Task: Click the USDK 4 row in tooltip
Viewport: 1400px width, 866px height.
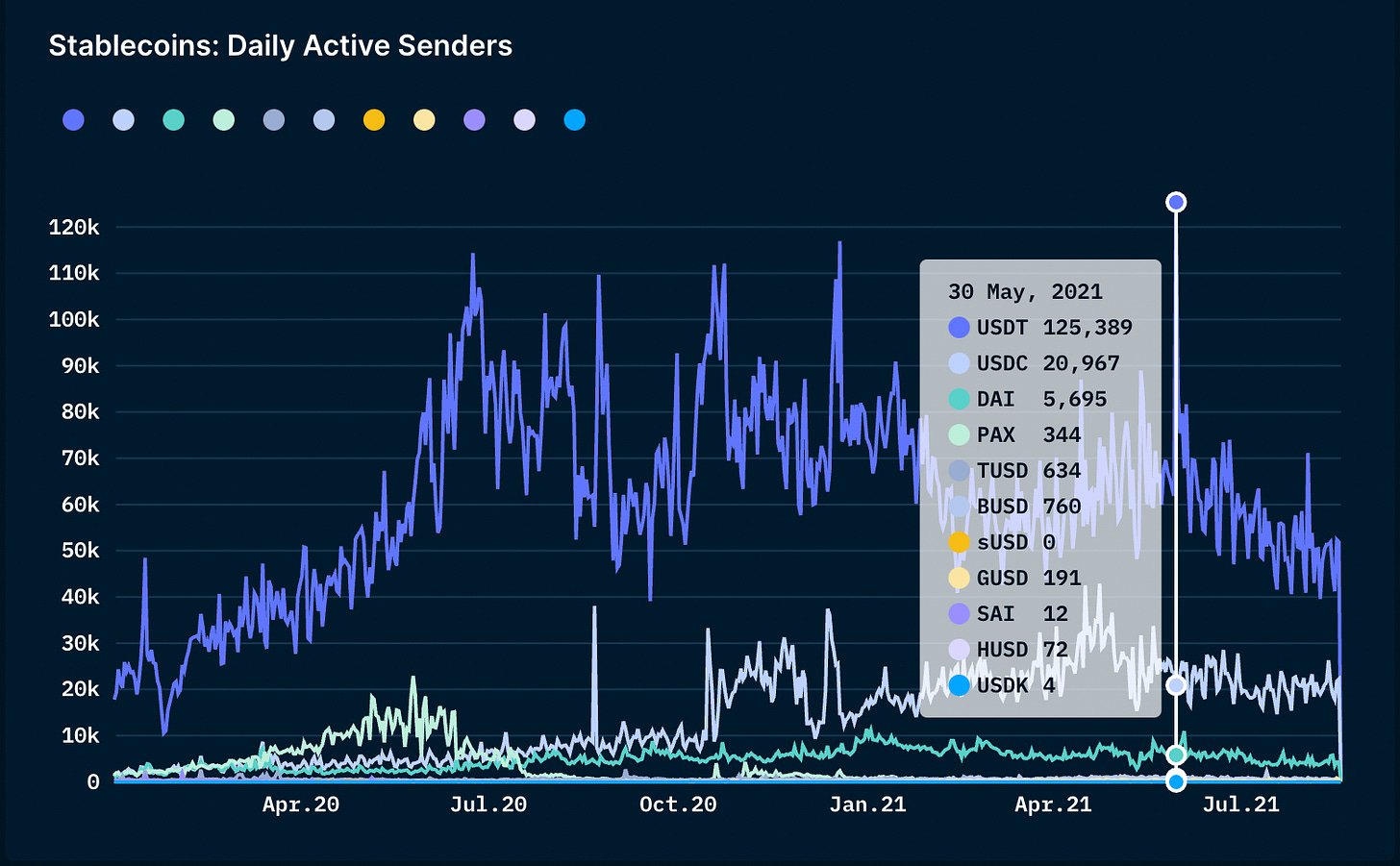Action: click(x=1002, y=685)
